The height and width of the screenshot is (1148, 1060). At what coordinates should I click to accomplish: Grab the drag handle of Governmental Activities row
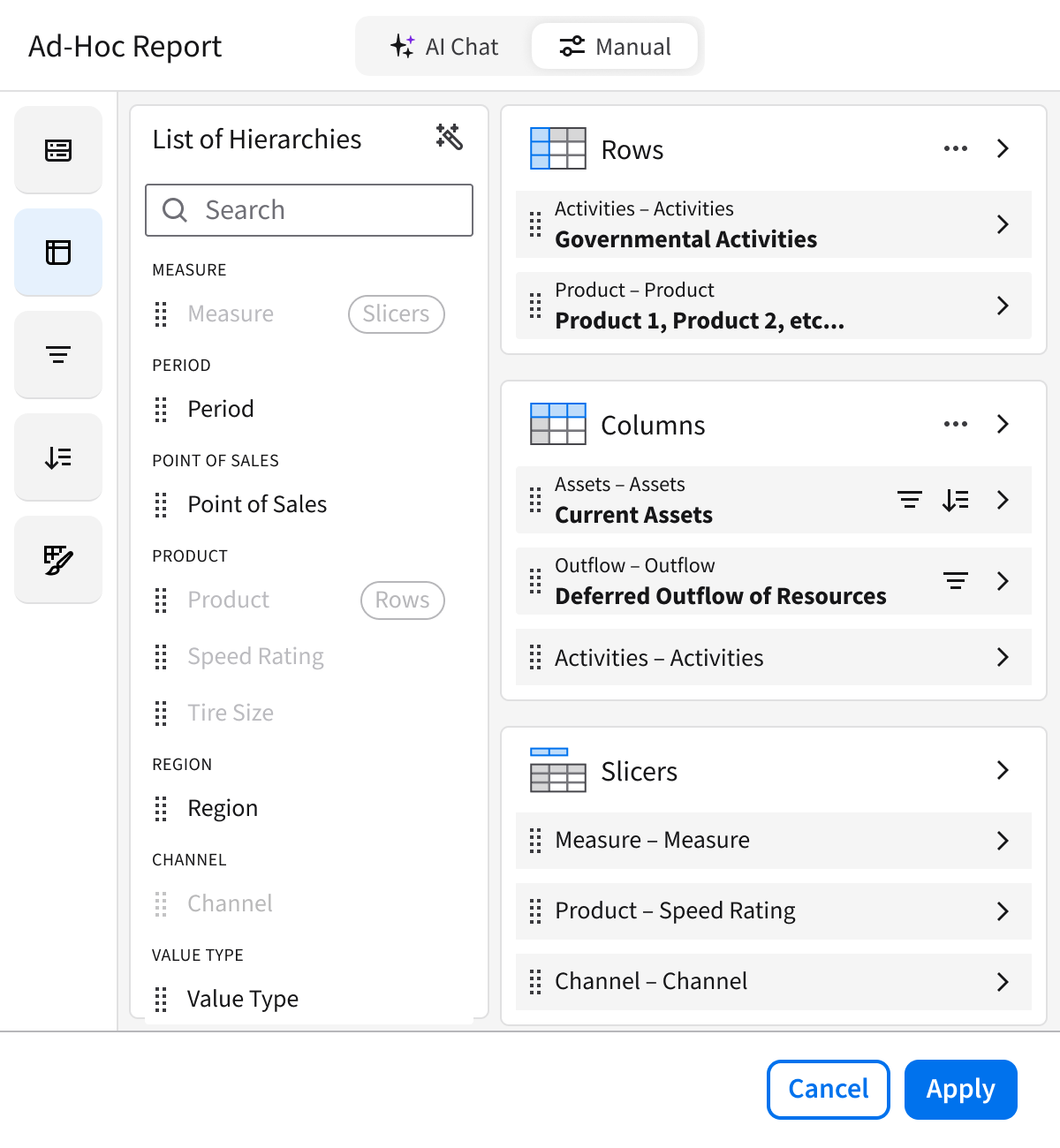[535, 224]
